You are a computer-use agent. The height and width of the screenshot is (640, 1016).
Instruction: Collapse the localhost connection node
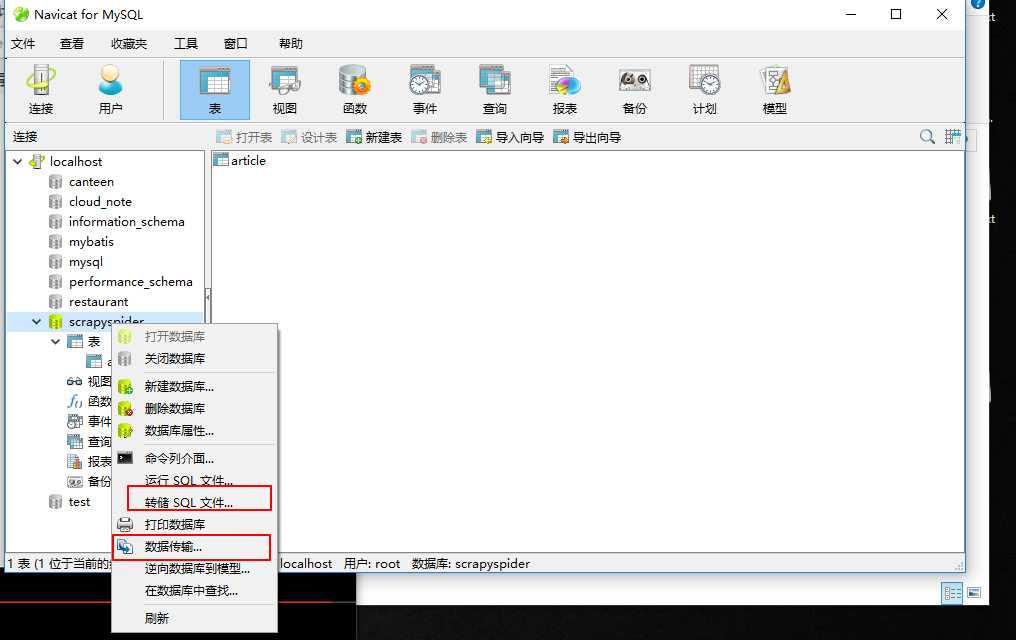pyautogui.click(x=17, y=161)
